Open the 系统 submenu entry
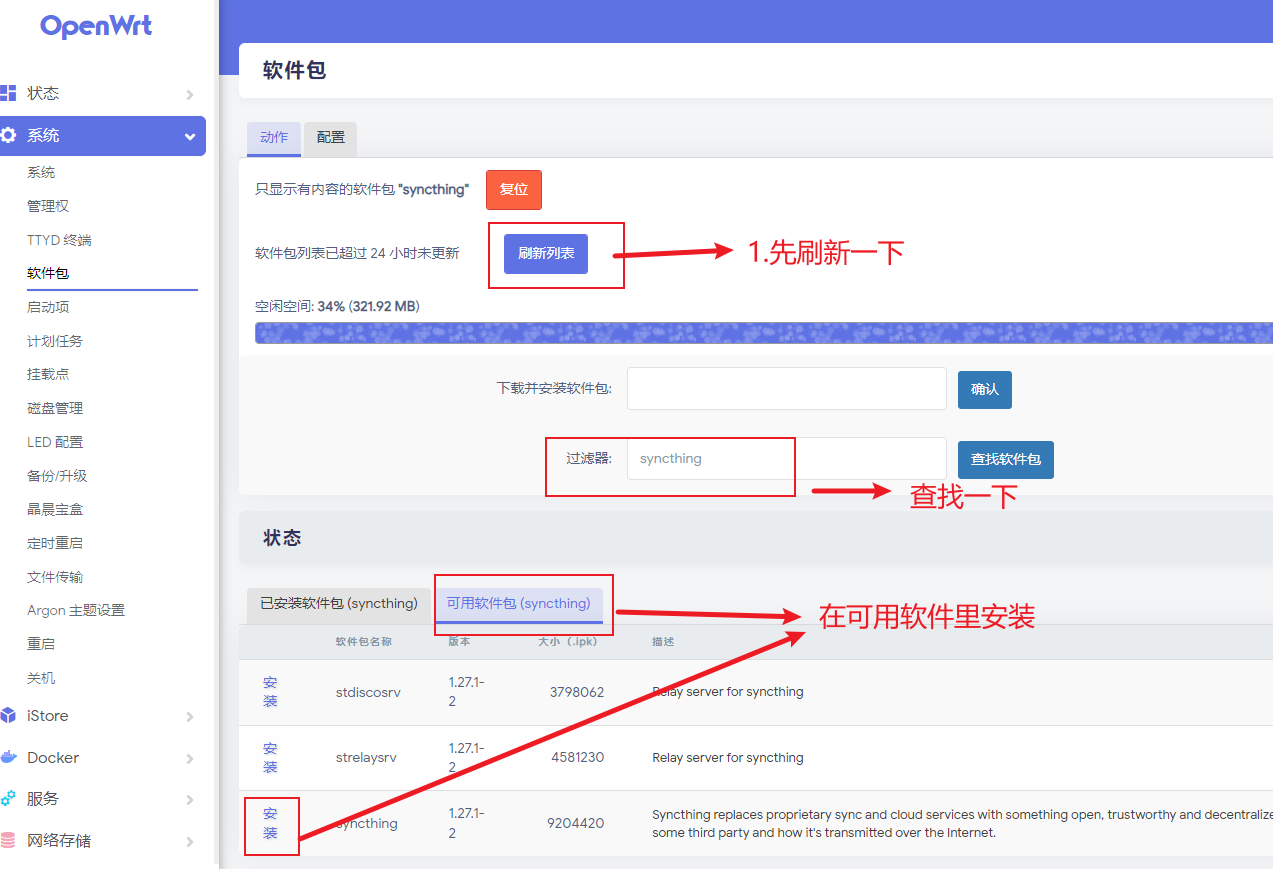Image resolution: width=1273 pixels, height=869 pixels. pyautogui.click(x=41, y=172)
